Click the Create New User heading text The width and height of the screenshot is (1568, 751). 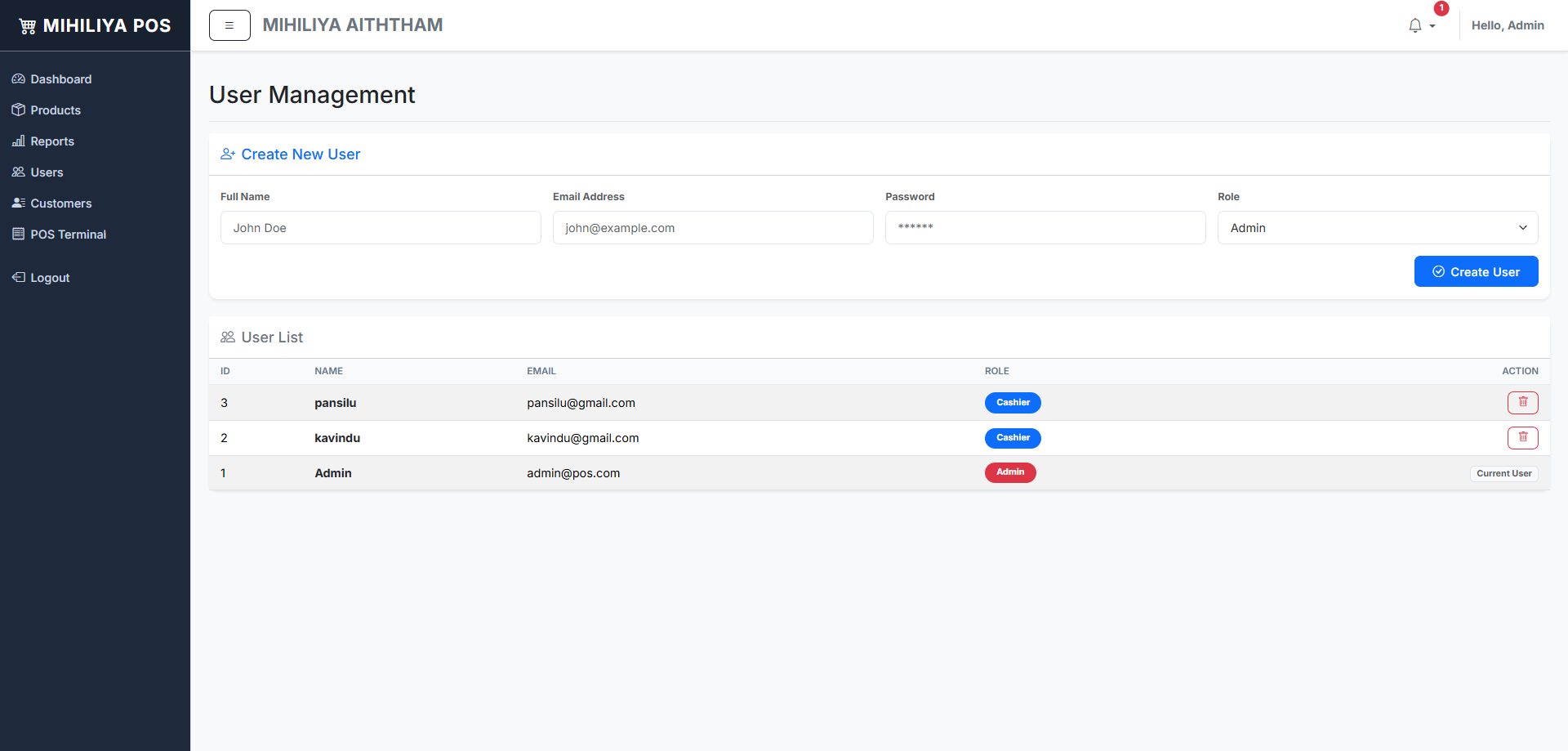coord(301,154)
